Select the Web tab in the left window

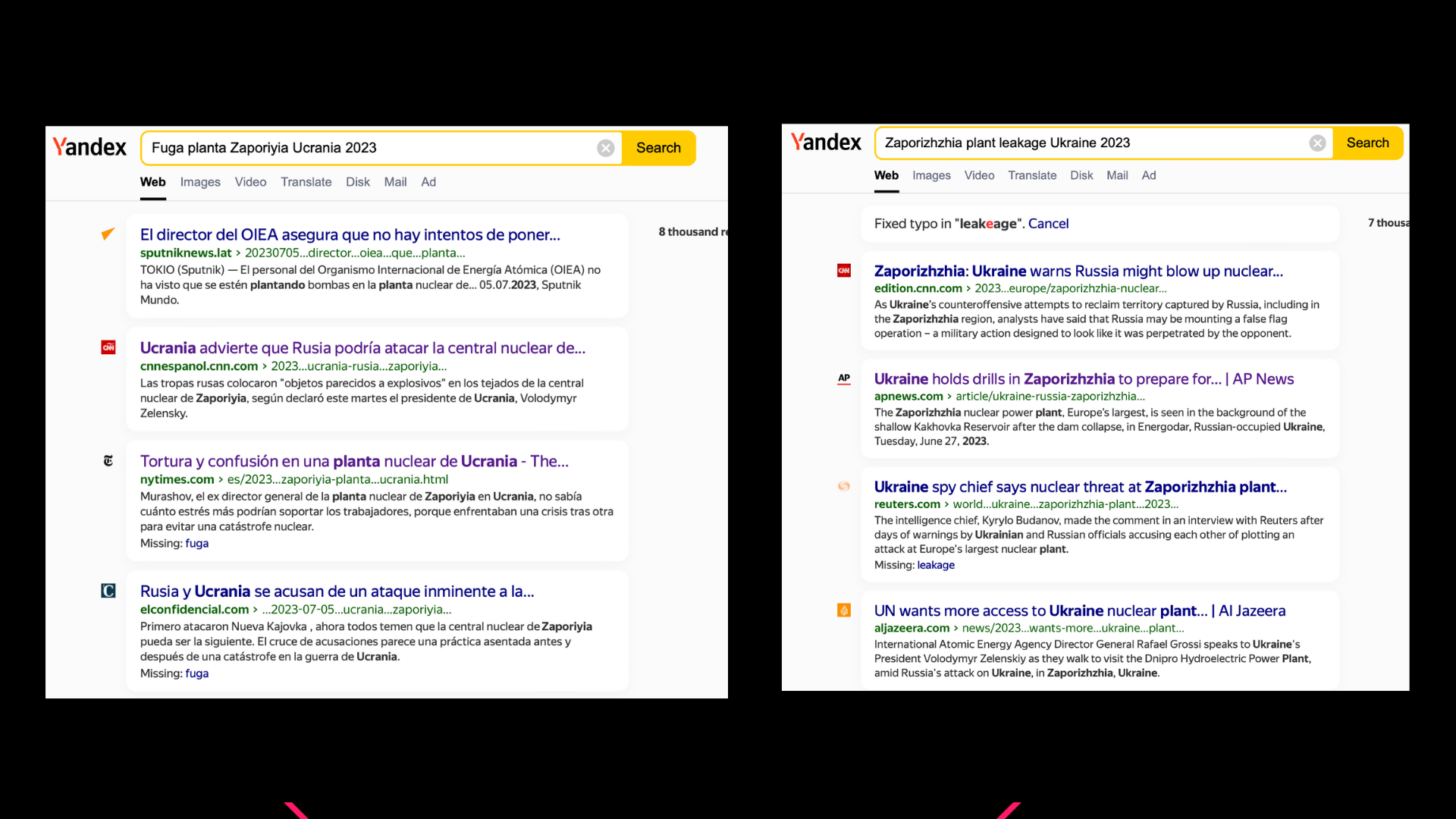tap(152, 182)
